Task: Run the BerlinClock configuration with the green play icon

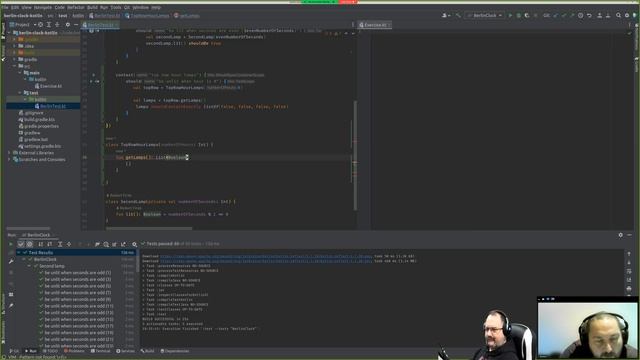Action: point(510,16)
